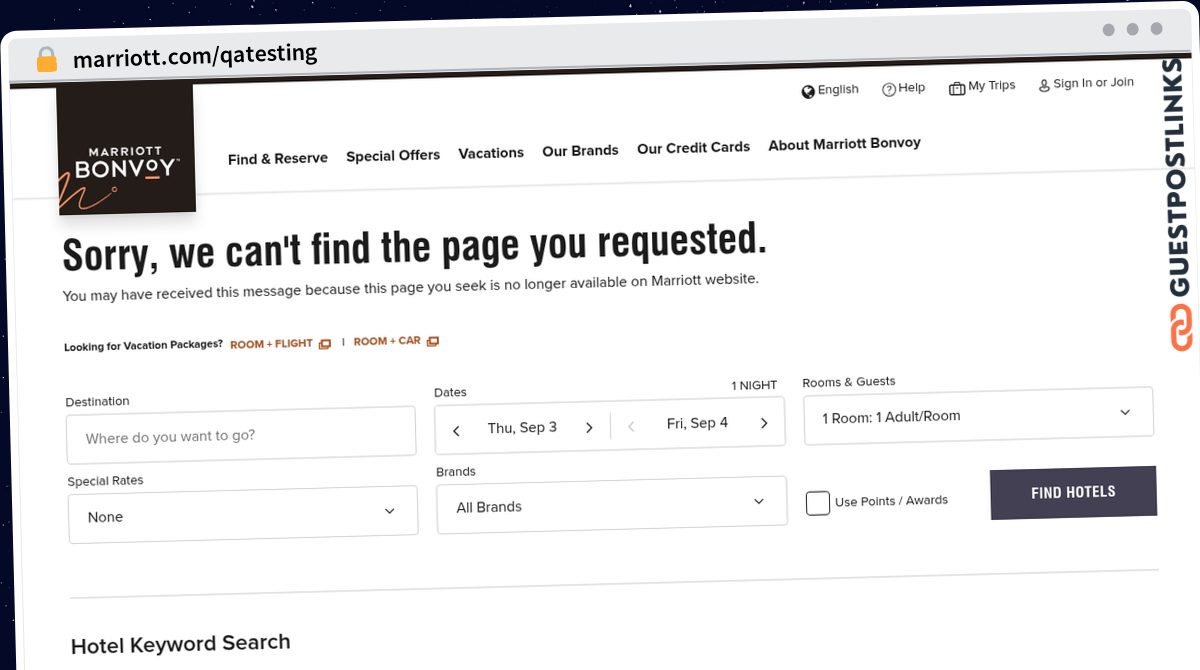
Task: Click the English language link
Action: (838, 90)
